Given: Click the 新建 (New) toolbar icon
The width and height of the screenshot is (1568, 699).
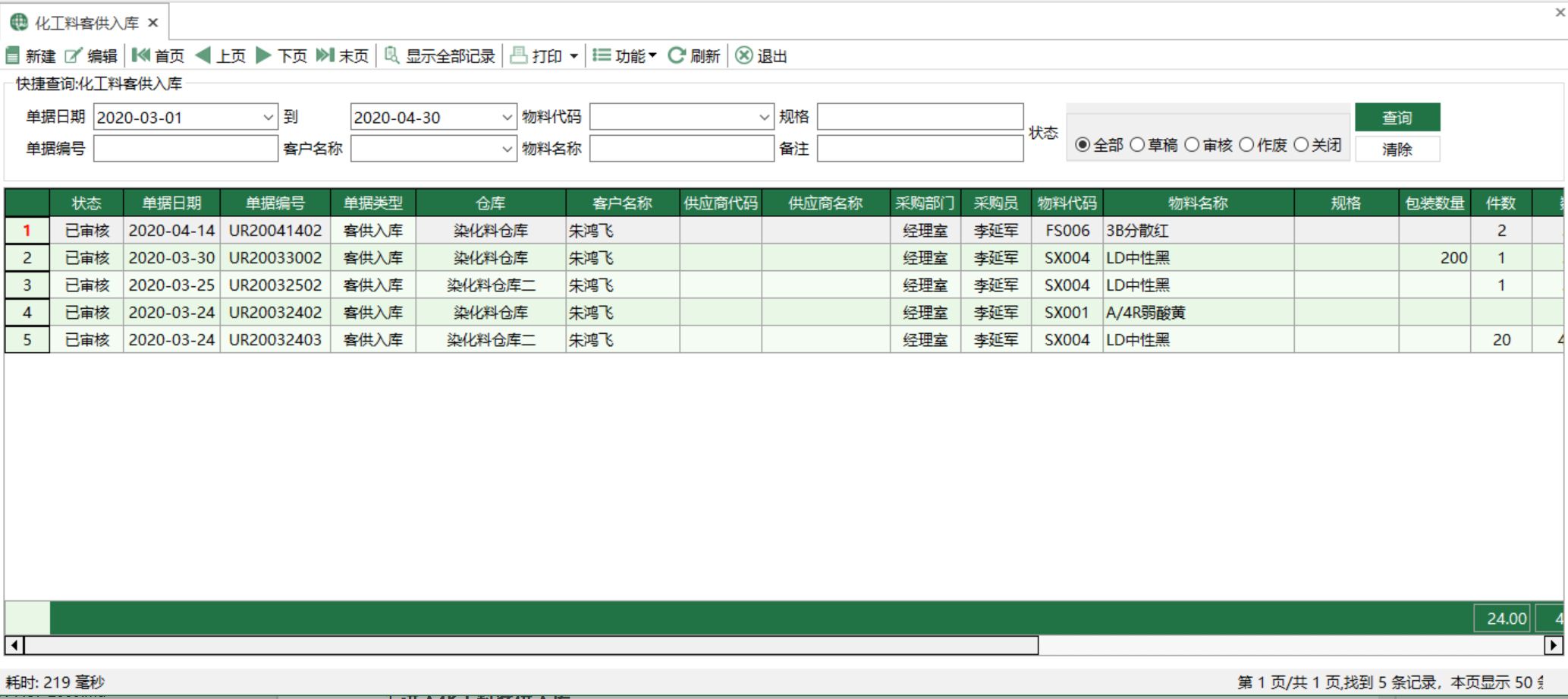Looking at the screenshot, I should click(x=13, y=55).
